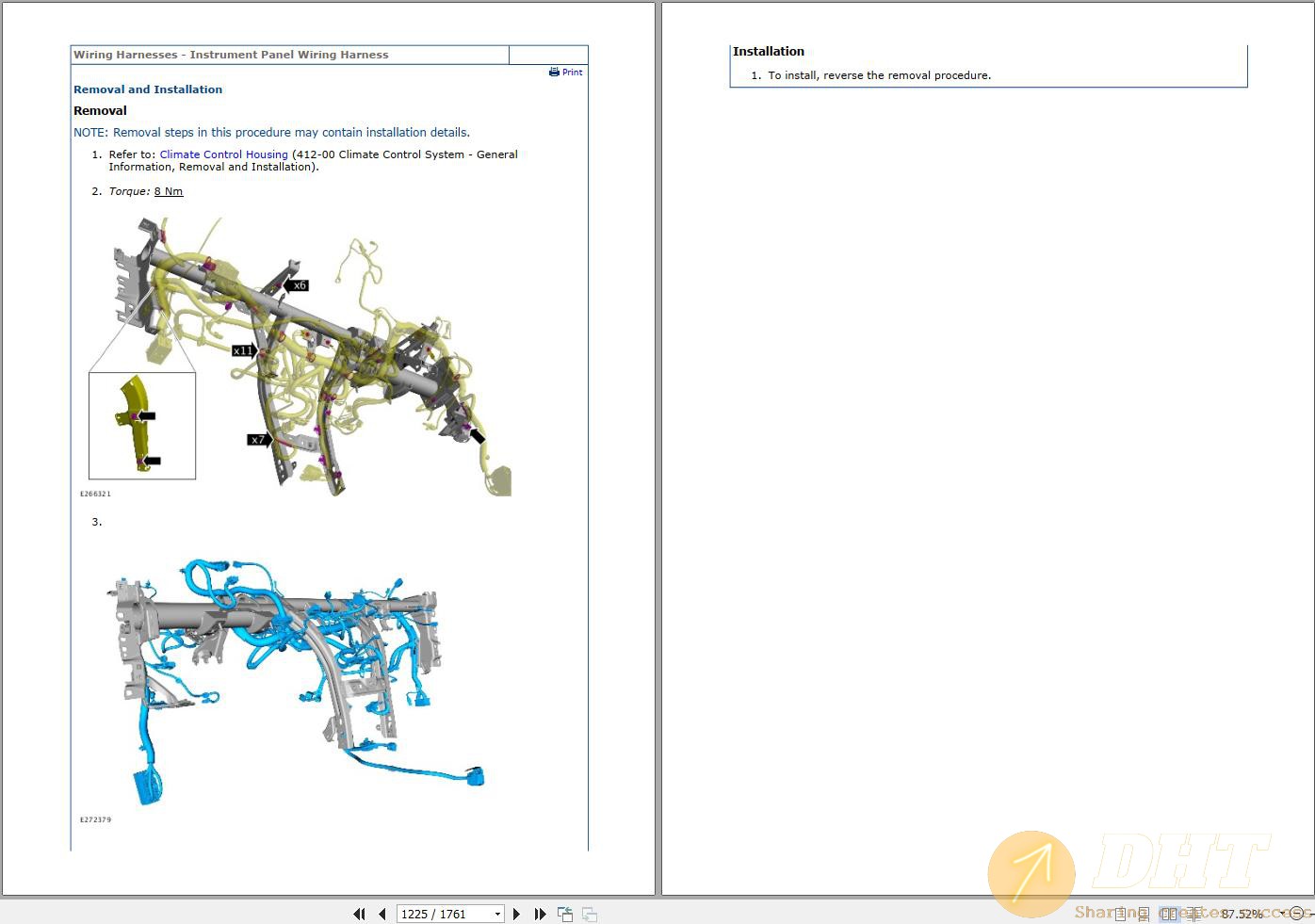This screenshot has width=1315, height=924.
Task: Click the Print link
Action: click(x=566, y=72)
